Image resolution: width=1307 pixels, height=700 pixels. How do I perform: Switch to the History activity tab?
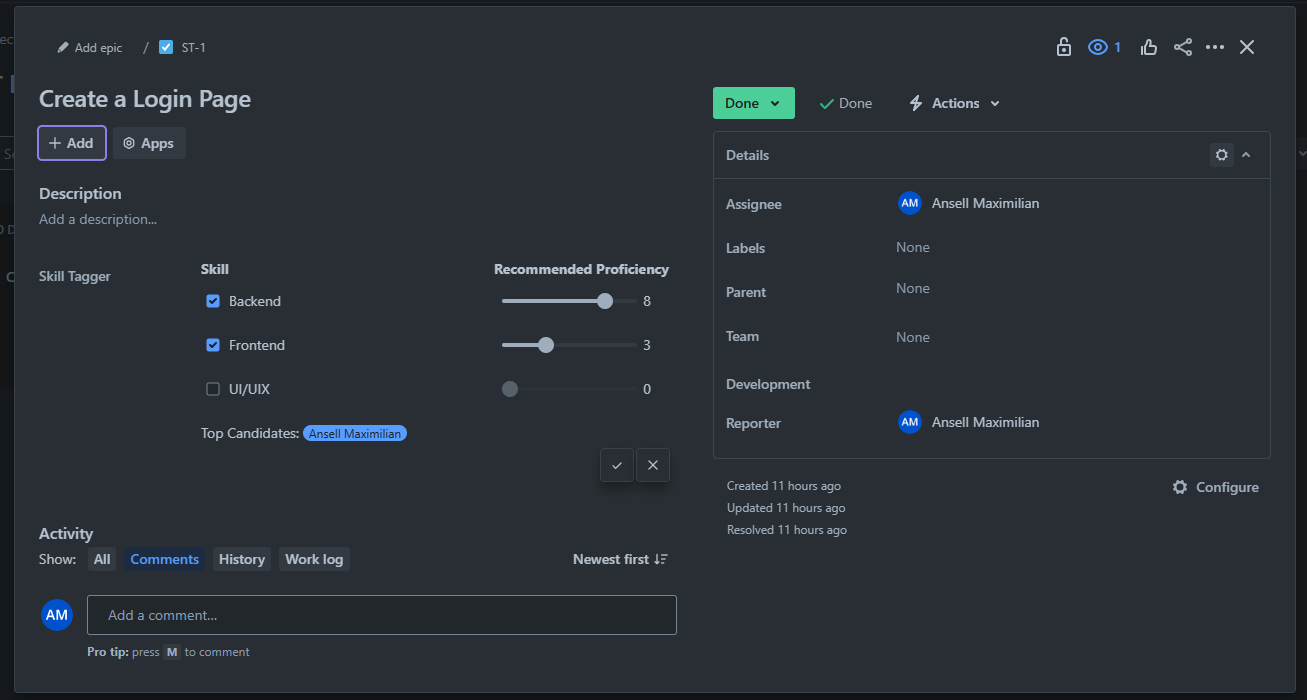pos(241,559)
